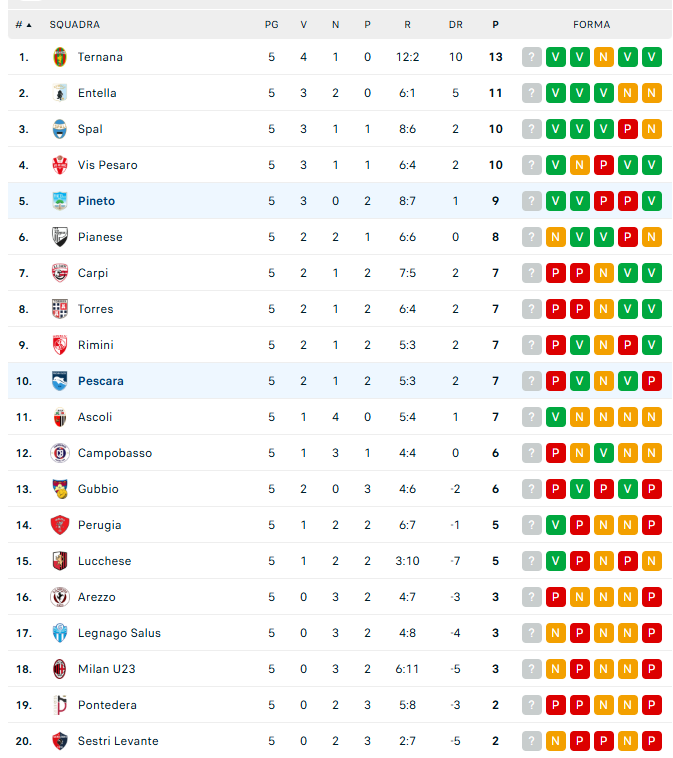
Task: Click Spal's red P form badge
Action: coord(628,129)
